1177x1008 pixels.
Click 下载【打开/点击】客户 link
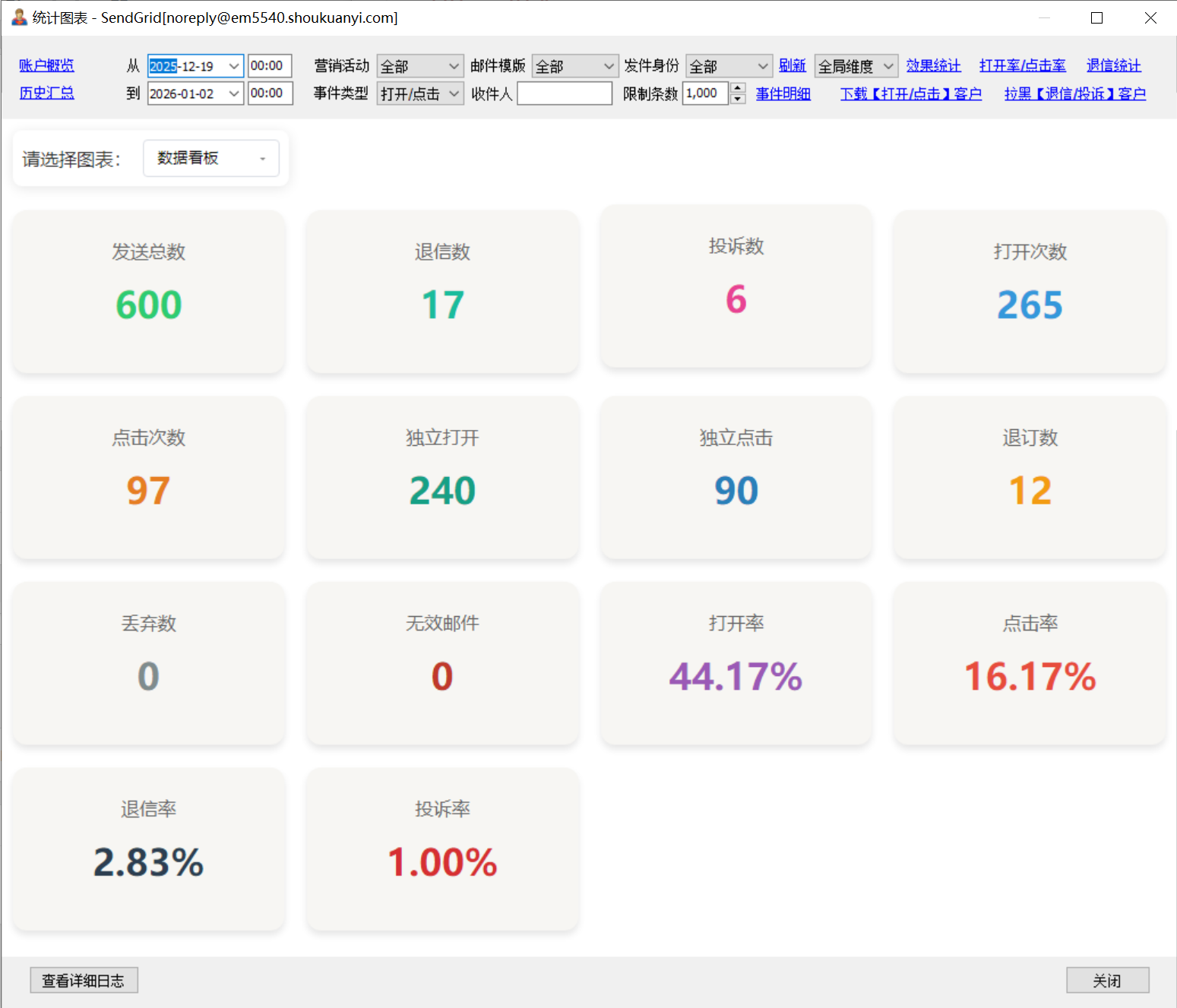tap(910, 94)
